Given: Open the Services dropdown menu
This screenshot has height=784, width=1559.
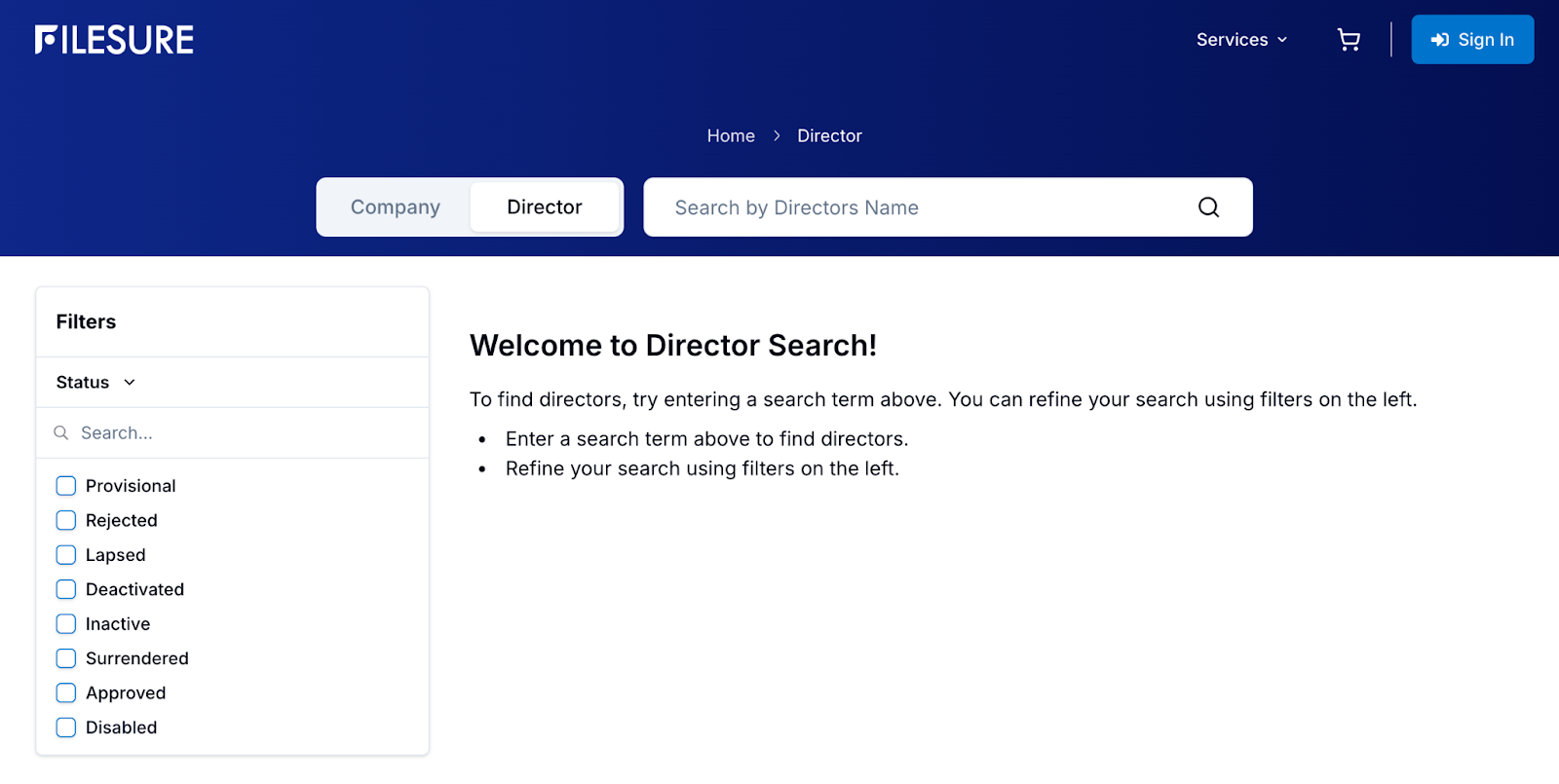Looking at the screenshot, I should pos(1241,40).
